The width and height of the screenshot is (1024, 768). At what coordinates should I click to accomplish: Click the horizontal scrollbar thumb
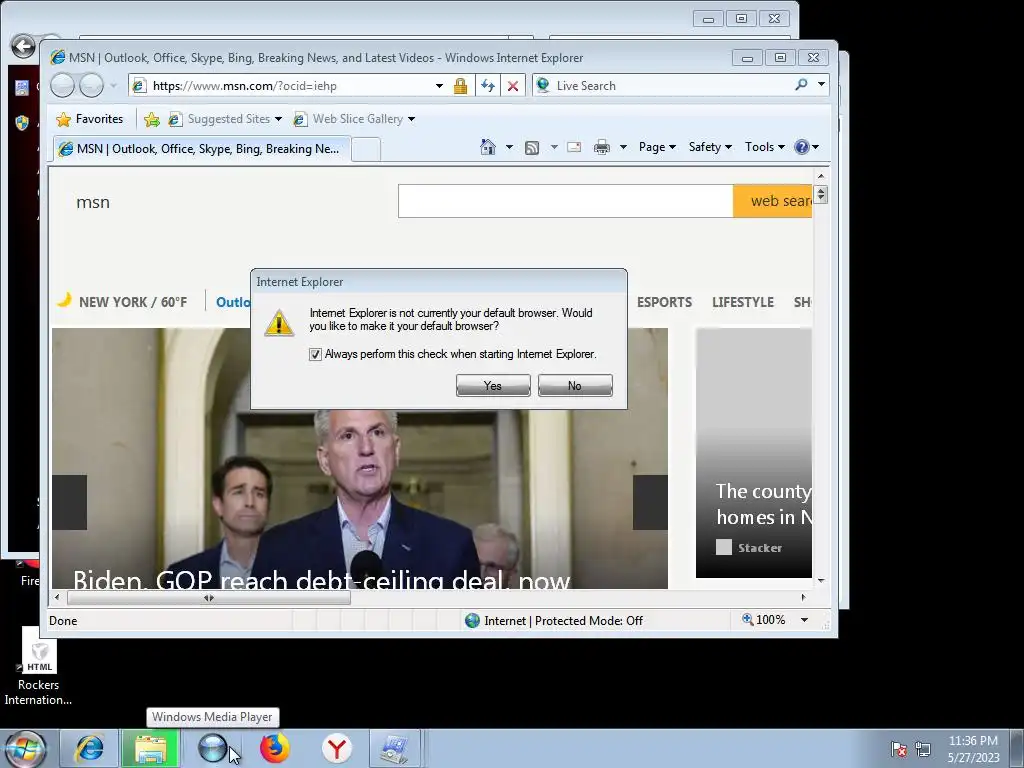[209, 598]
